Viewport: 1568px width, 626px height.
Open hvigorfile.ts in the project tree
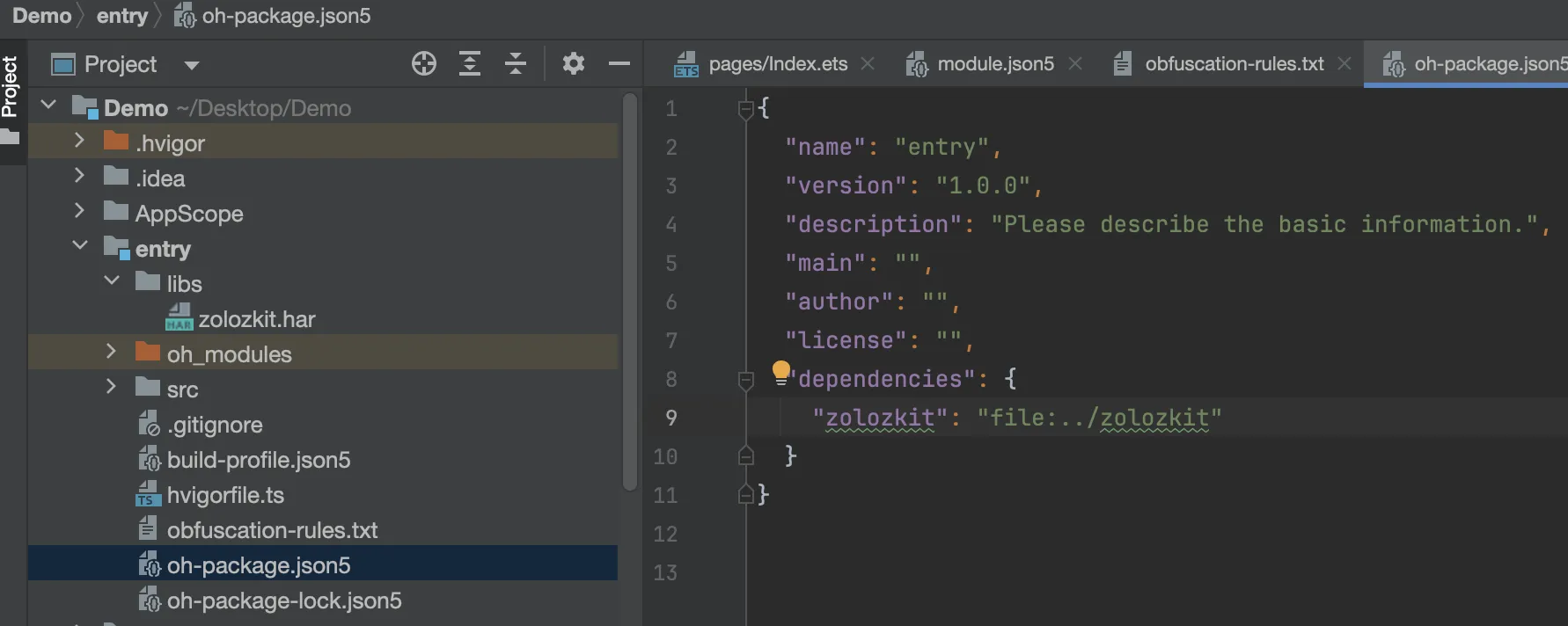pyautogui.click(x=225, y=495)
